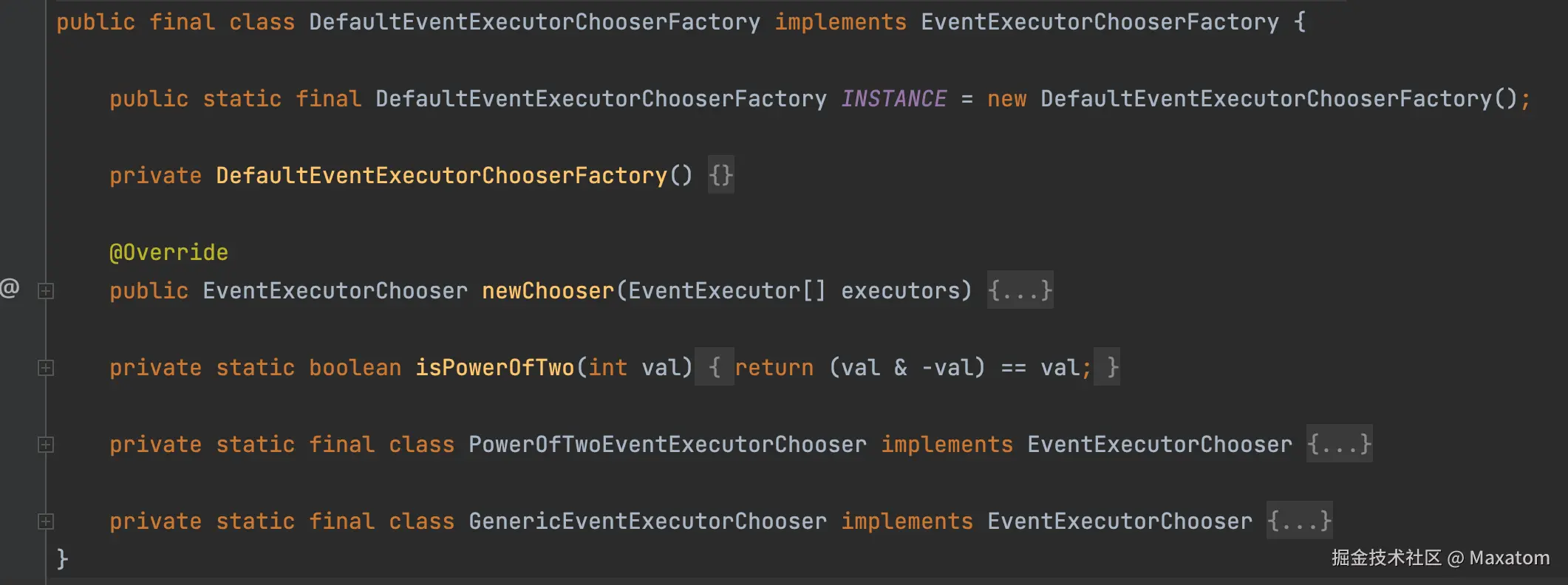Click the collapsed {} constructor body
This screenshot has width=1568, height=585.
pos(720,176)
